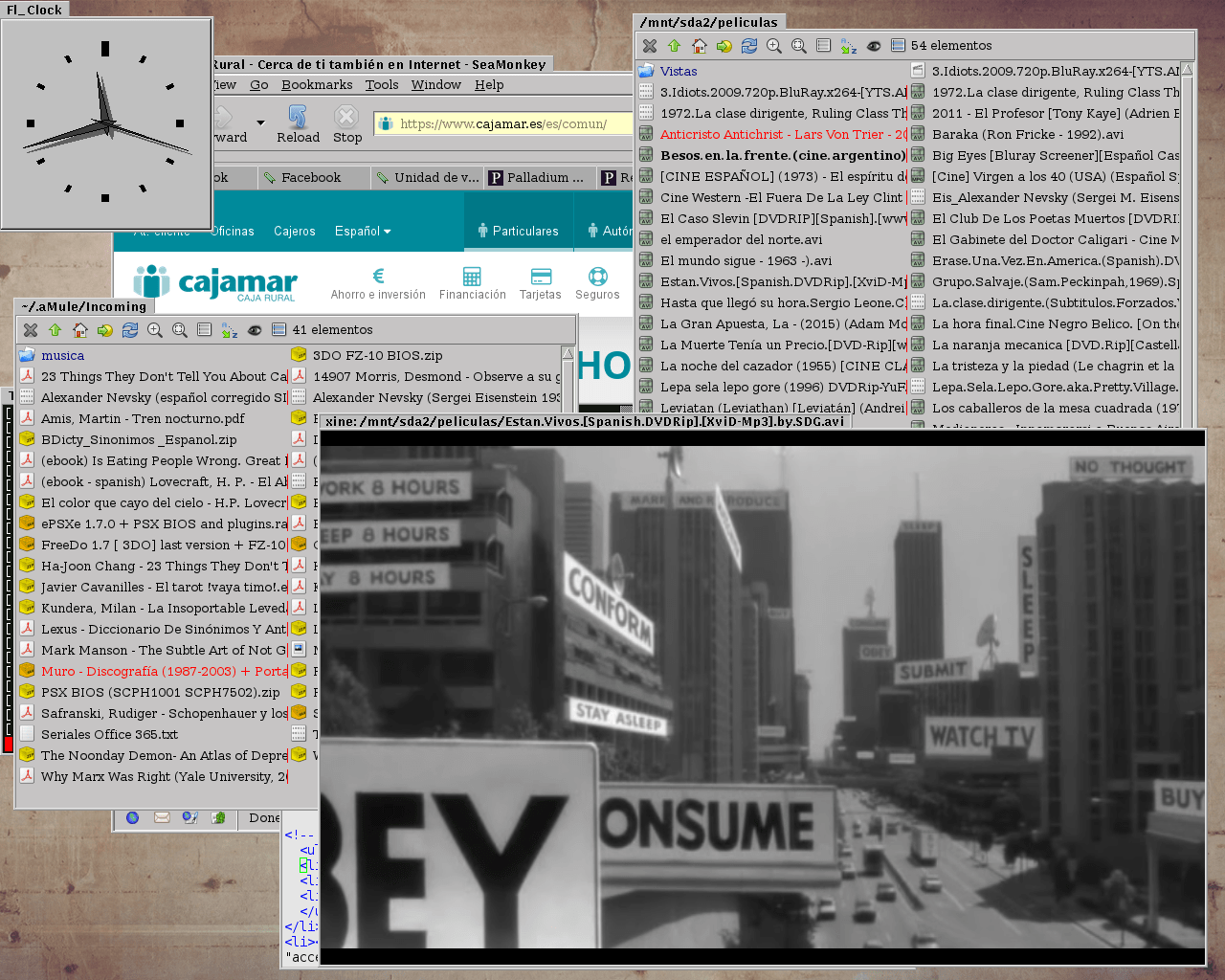Image resolution: width=1225 pixels, height=980 pixels.
Task: Sort files alphabetically in aMule Incoming window
Action: click(x=230, y=330)
